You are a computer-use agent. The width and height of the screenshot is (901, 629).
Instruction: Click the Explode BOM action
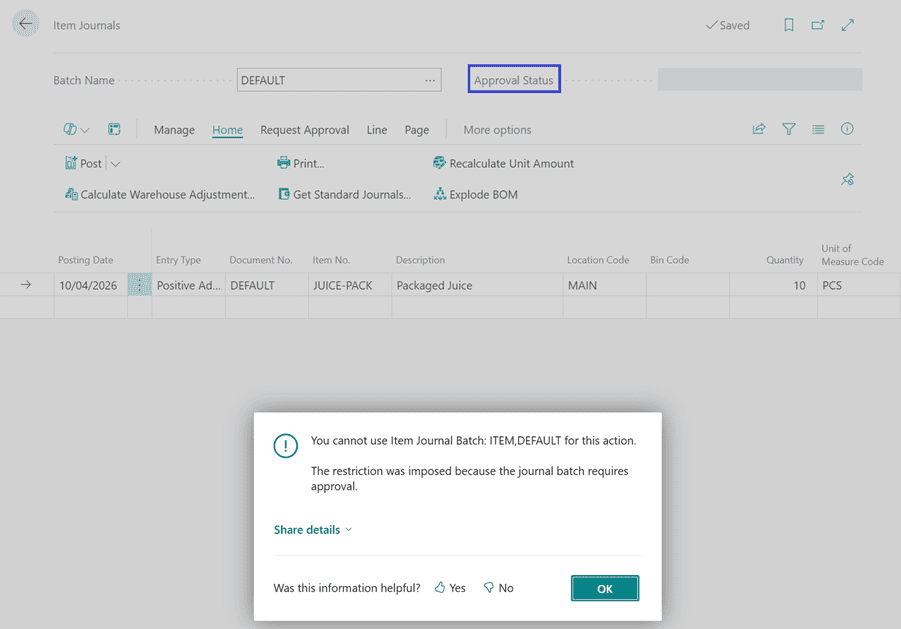[476, 195]
